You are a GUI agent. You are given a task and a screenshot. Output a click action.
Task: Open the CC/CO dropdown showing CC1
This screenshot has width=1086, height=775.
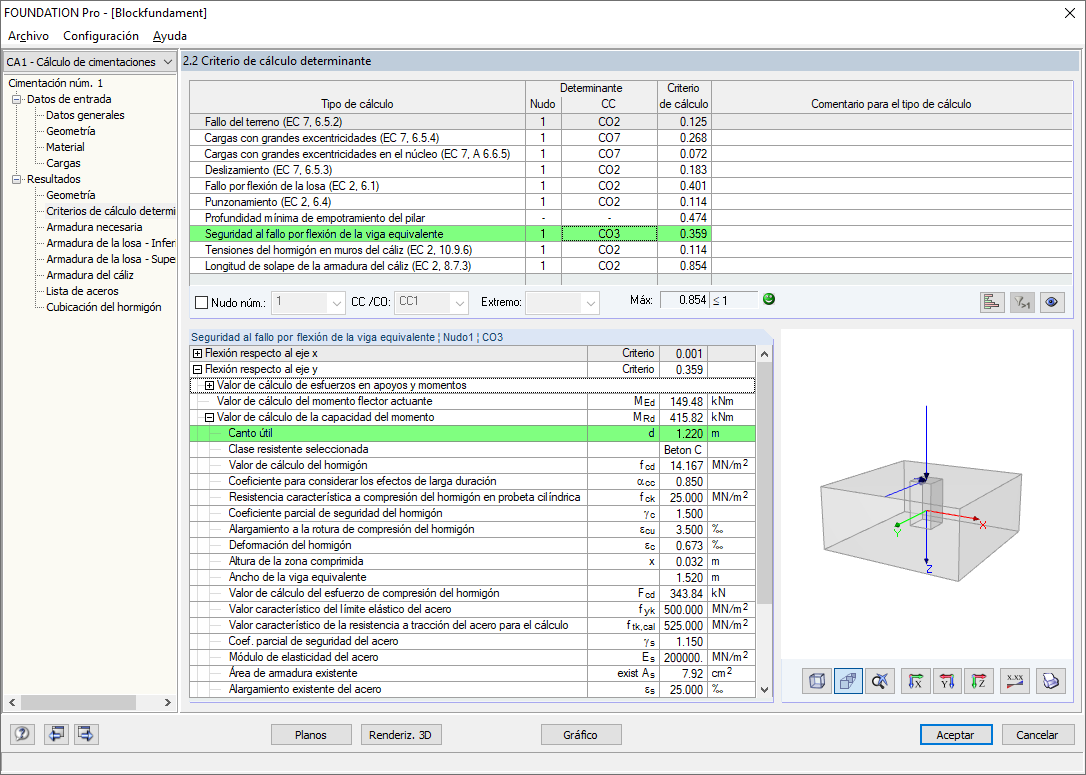coord(459,303)
